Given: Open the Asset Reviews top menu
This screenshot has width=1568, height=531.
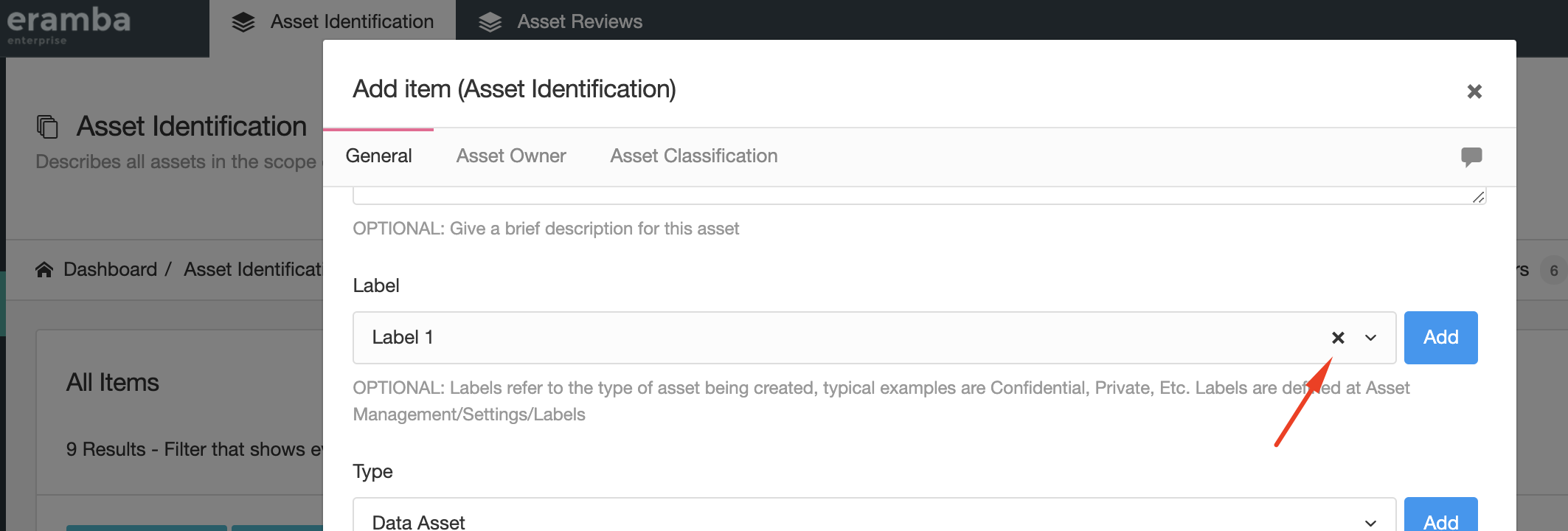Looking at the screenshot, I should (x=561, y=21).
